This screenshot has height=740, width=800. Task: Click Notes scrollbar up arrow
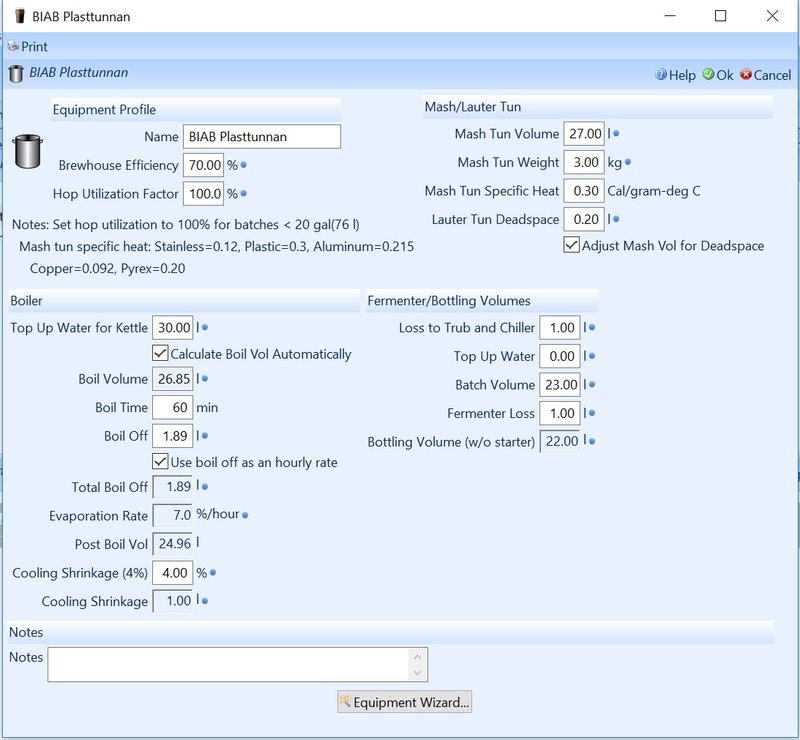[x=418, y=656]
